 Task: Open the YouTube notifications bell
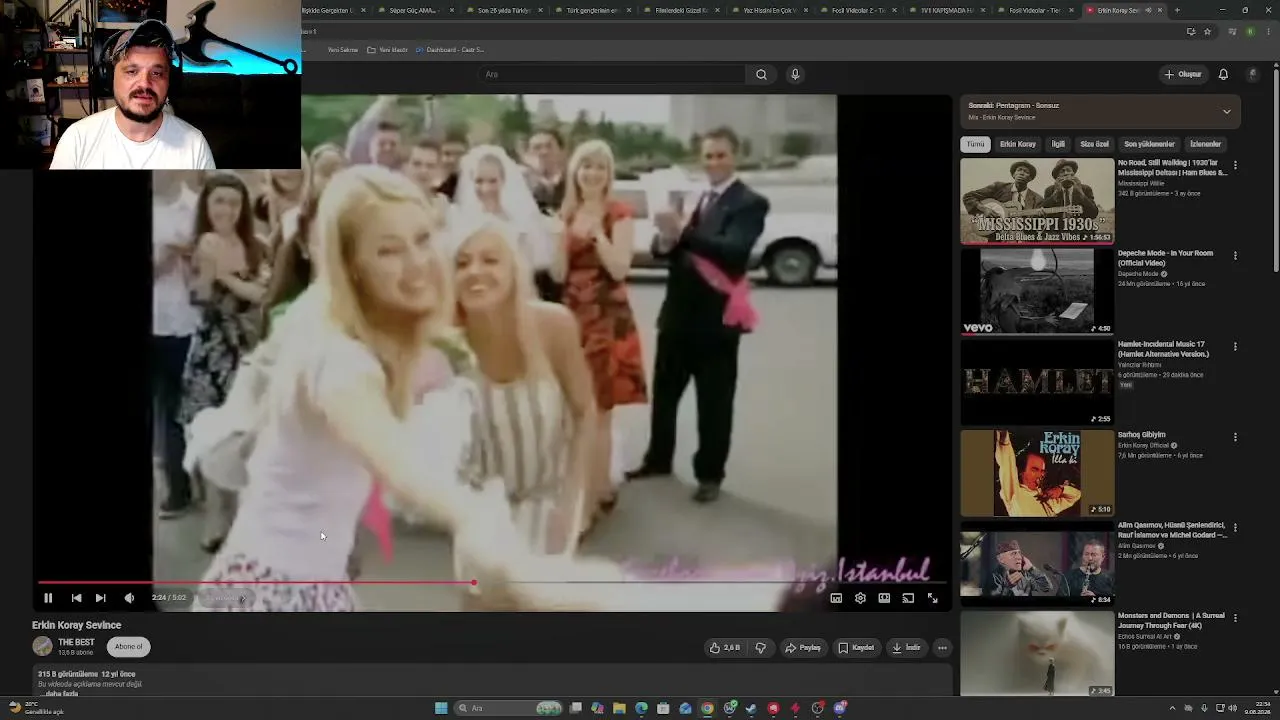point(1223,74)
